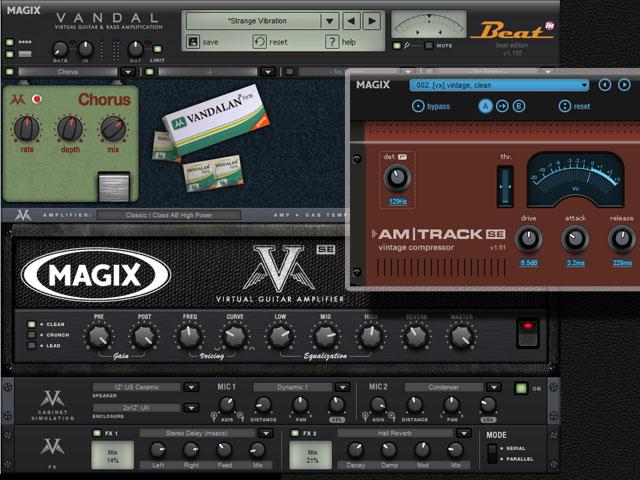Click the reset icon in AM Track

pos(564,107)
